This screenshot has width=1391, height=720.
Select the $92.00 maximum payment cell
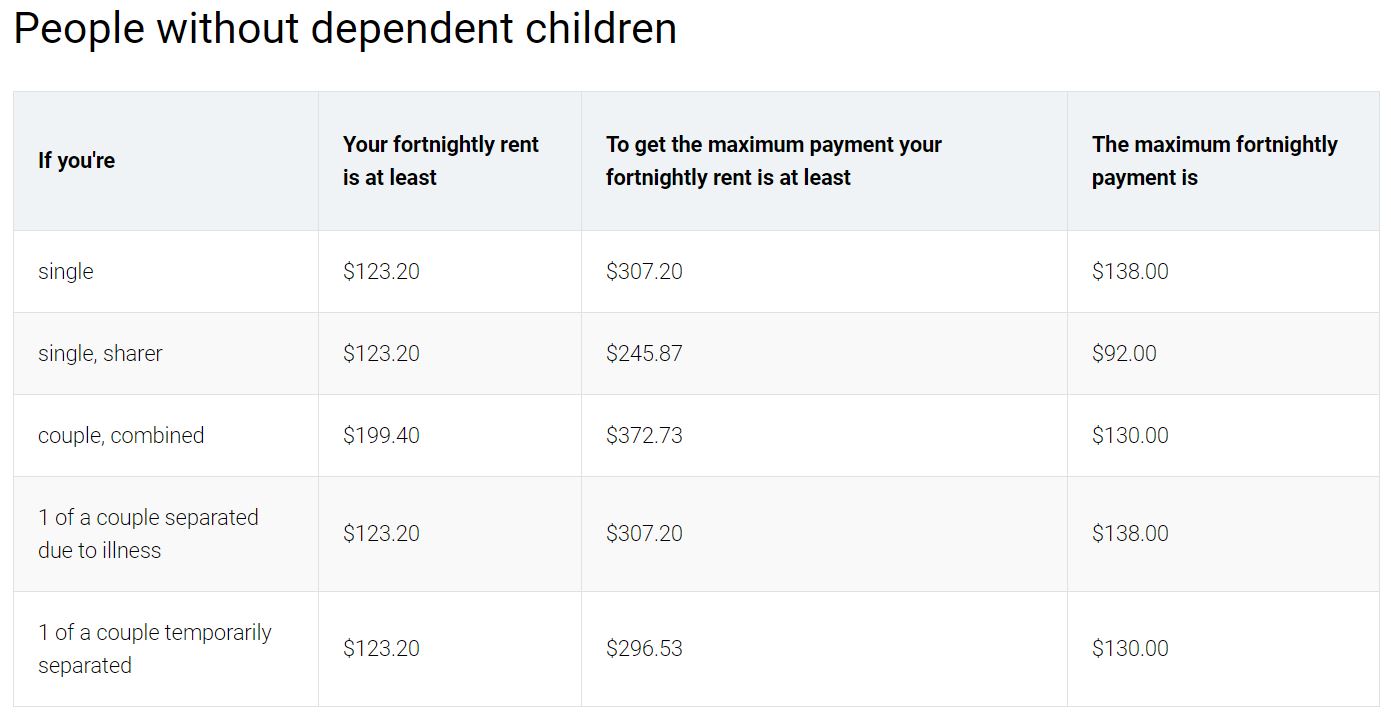pyautogui.click(x=1124, y=353)
